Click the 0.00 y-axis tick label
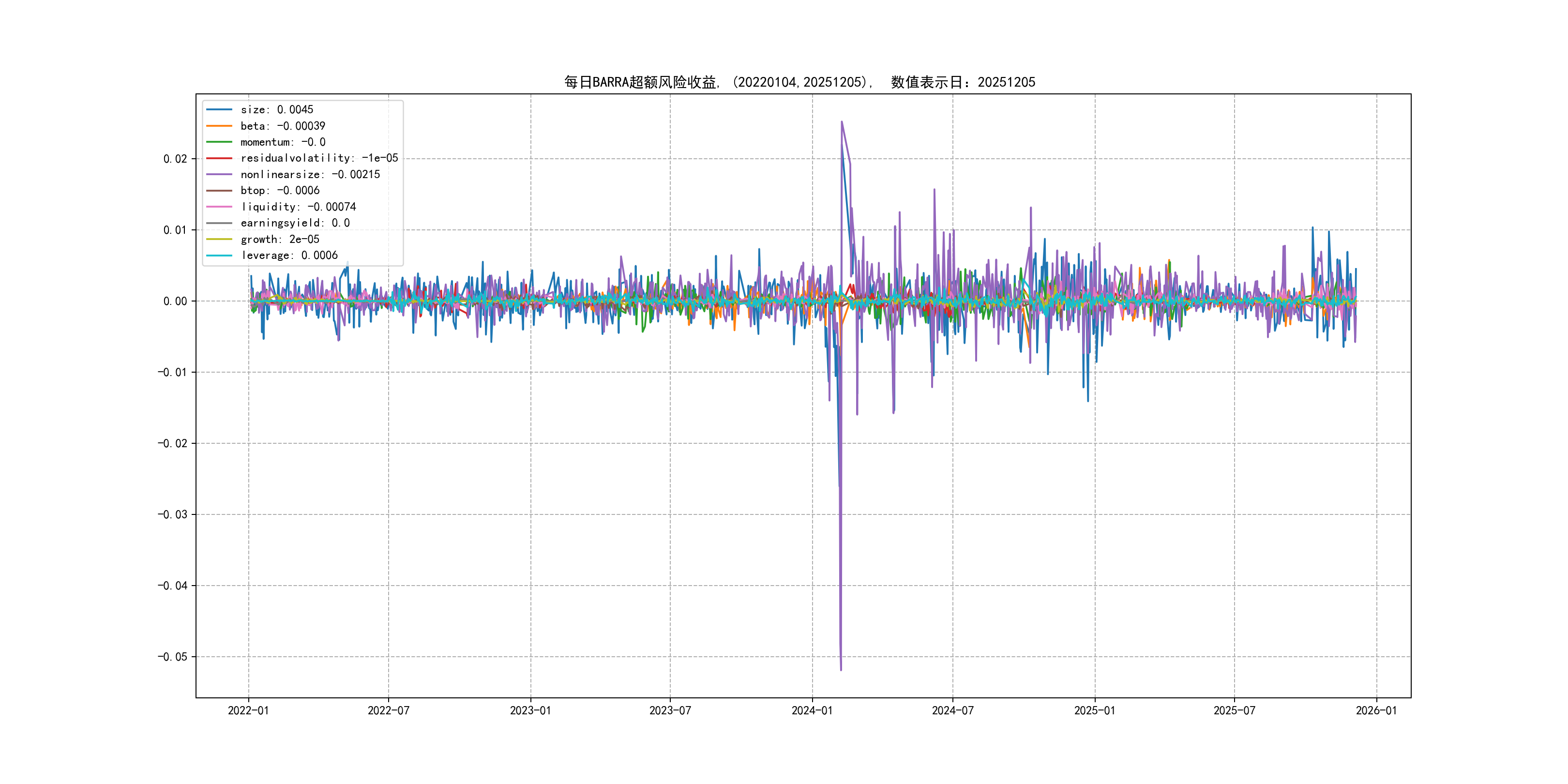 175,302
